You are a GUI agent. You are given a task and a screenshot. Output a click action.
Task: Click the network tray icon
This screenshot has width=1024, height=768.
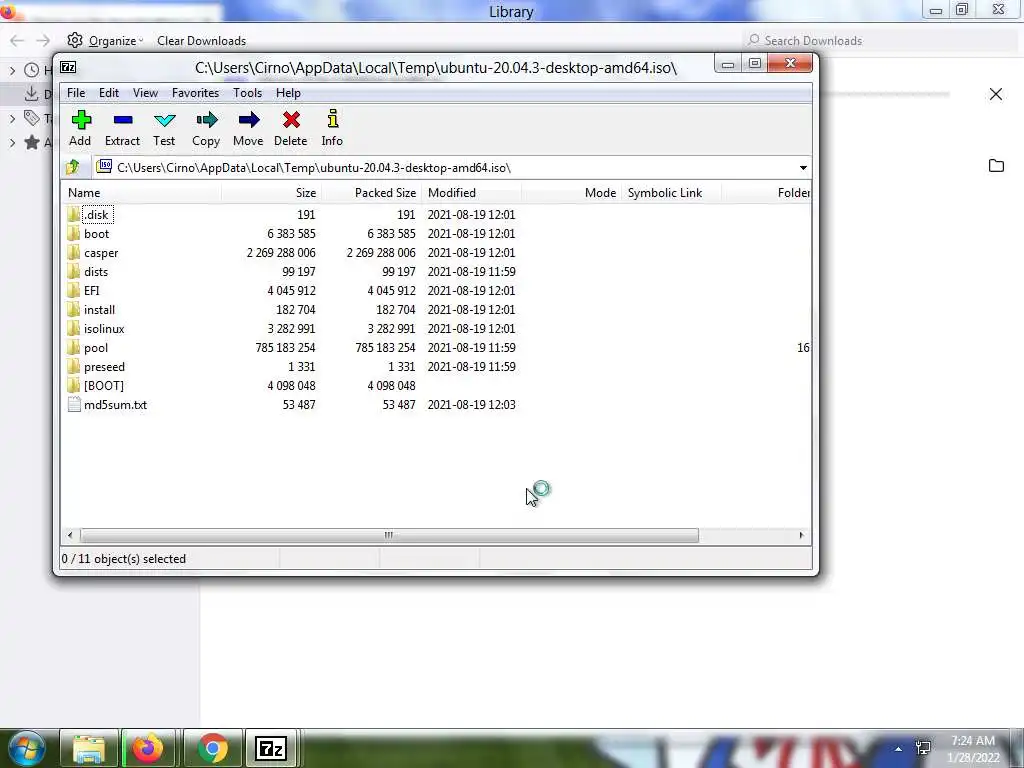click(x=923, y=748)
